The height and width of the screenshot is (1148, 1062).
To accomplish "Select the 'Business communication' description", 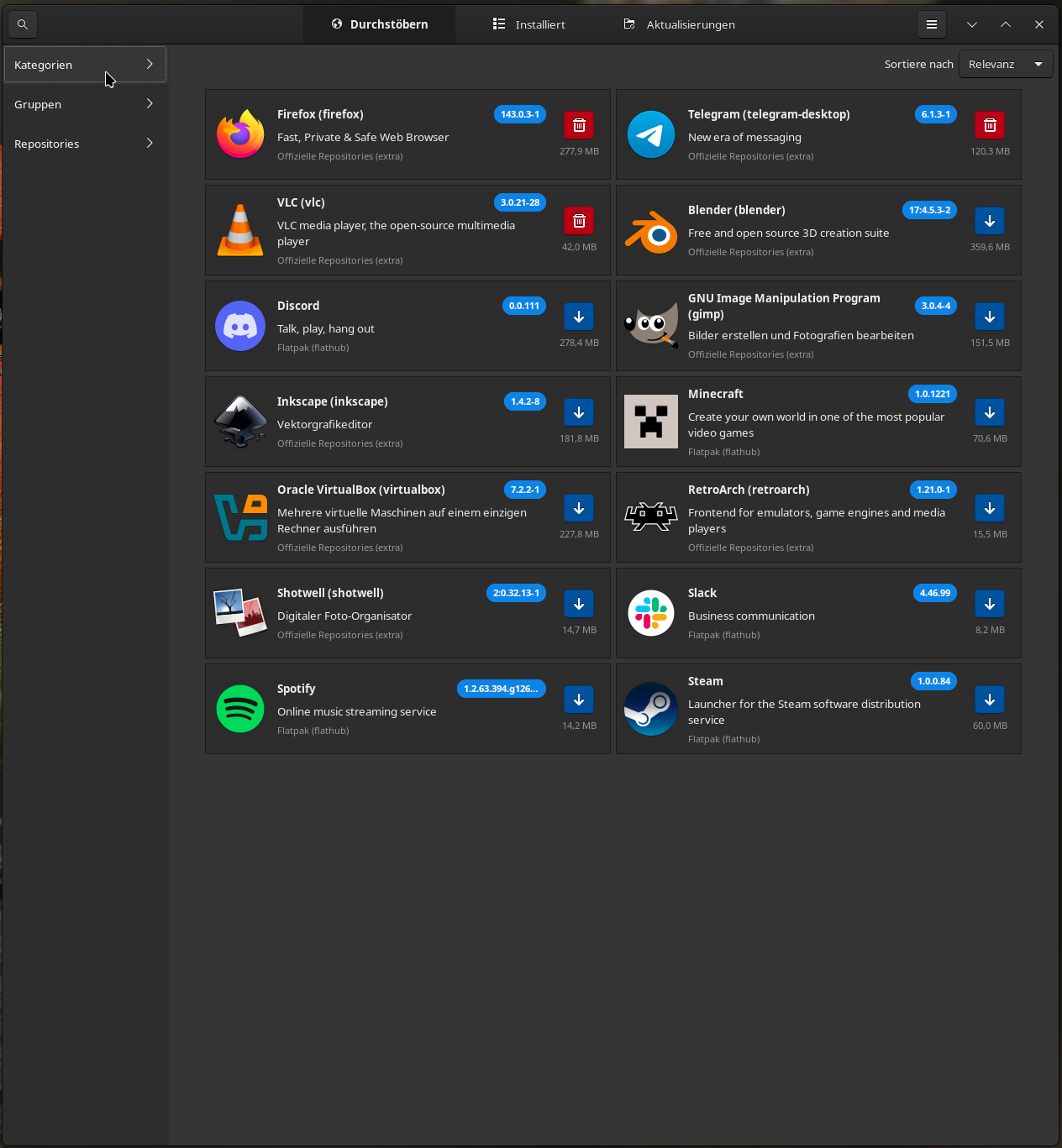I will point(751,616).
